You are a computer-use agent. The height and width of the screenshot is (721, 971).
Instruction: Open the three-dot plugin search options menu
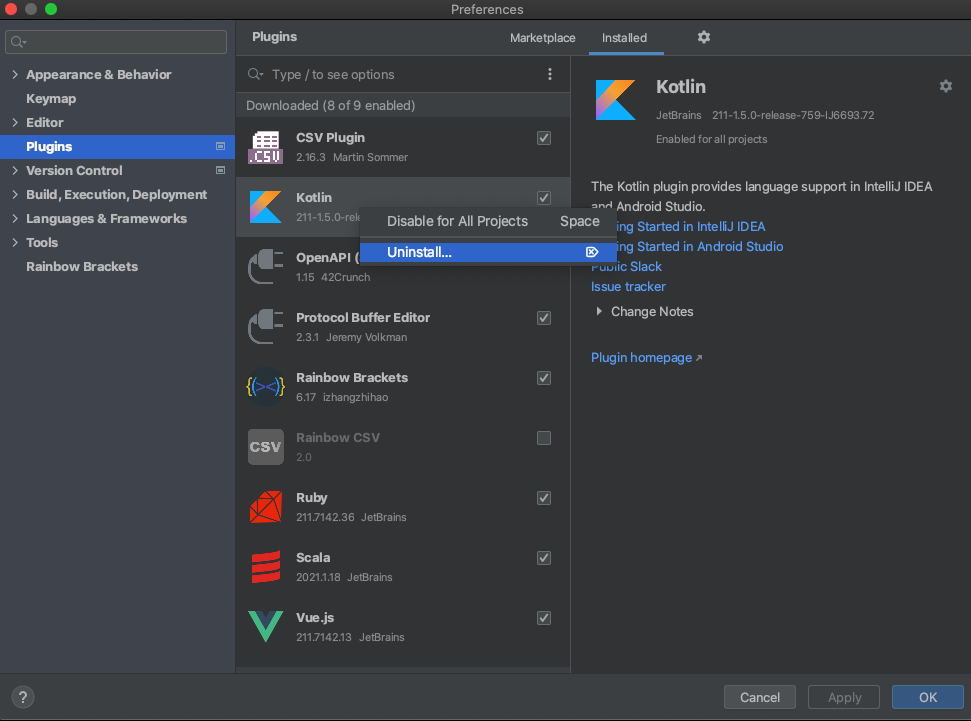(x=550, y=74)
